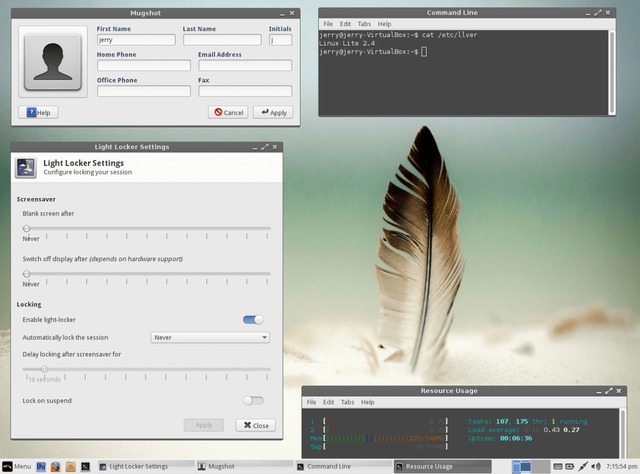This screenshot has width=640, height=474.
Task: Minimize the Mugshot window
Action: pyautogui.click(x=282, y=13)
